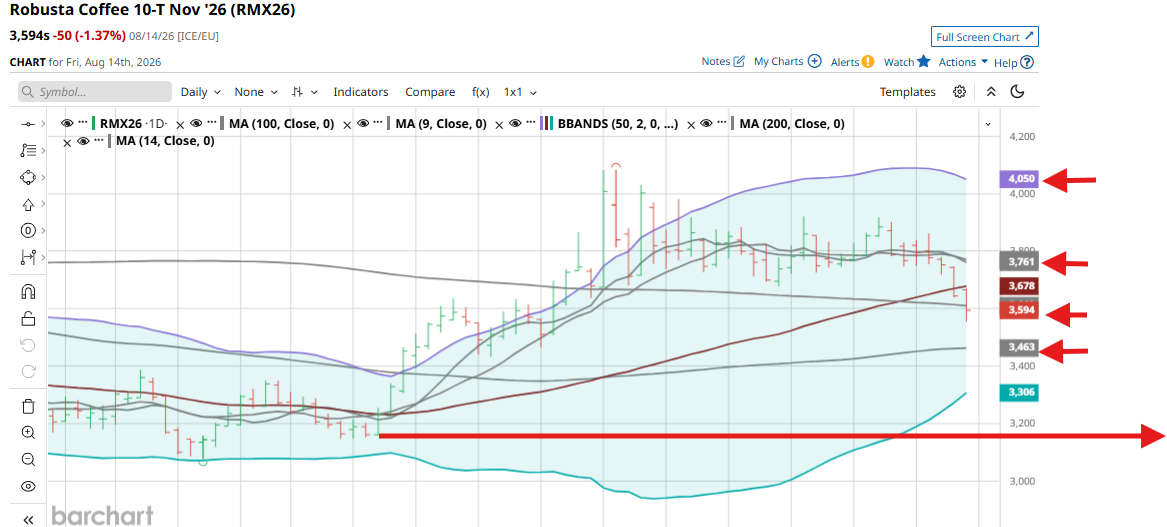Open RMX26 series options ellipsis
Screen dimensions: 1167x527
click(82, 124)
